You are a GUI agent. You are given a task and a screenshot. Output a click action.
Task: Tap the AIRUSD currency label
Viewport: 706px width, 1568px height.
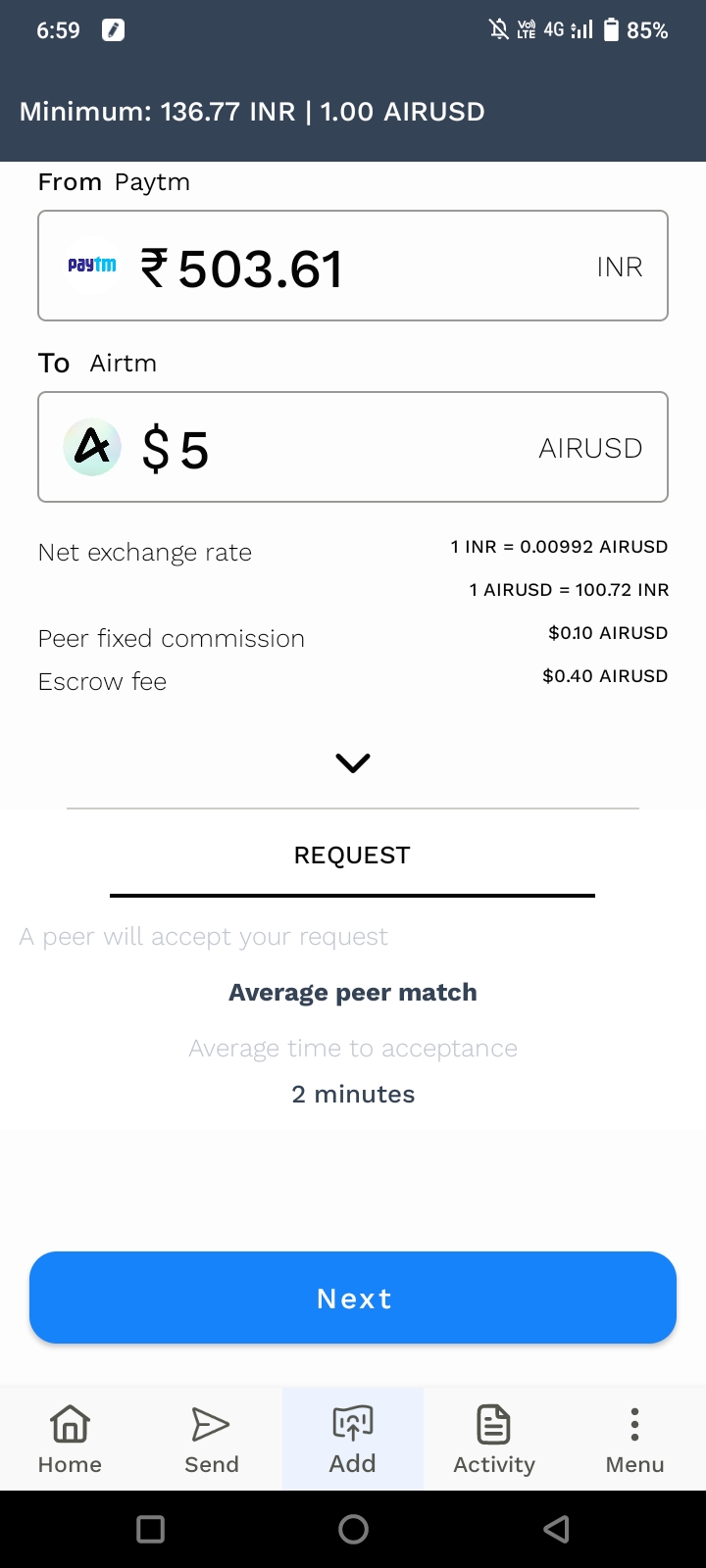(590, 448)
